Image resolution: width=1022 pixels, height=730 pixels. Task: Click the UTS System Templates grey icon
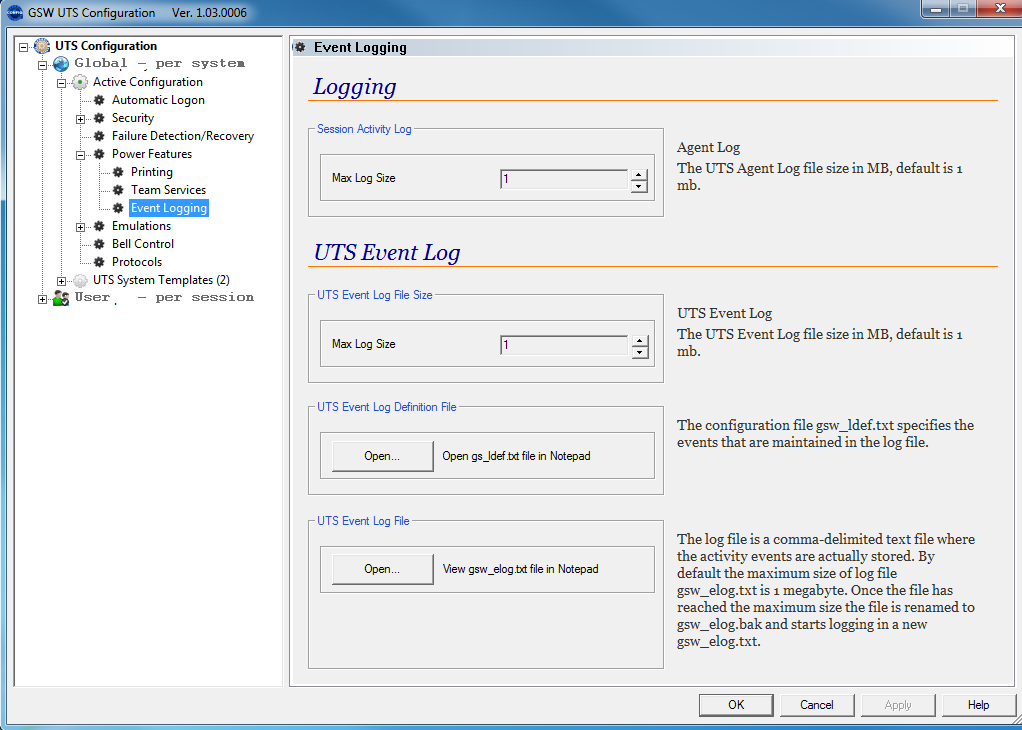coord(80,280)
